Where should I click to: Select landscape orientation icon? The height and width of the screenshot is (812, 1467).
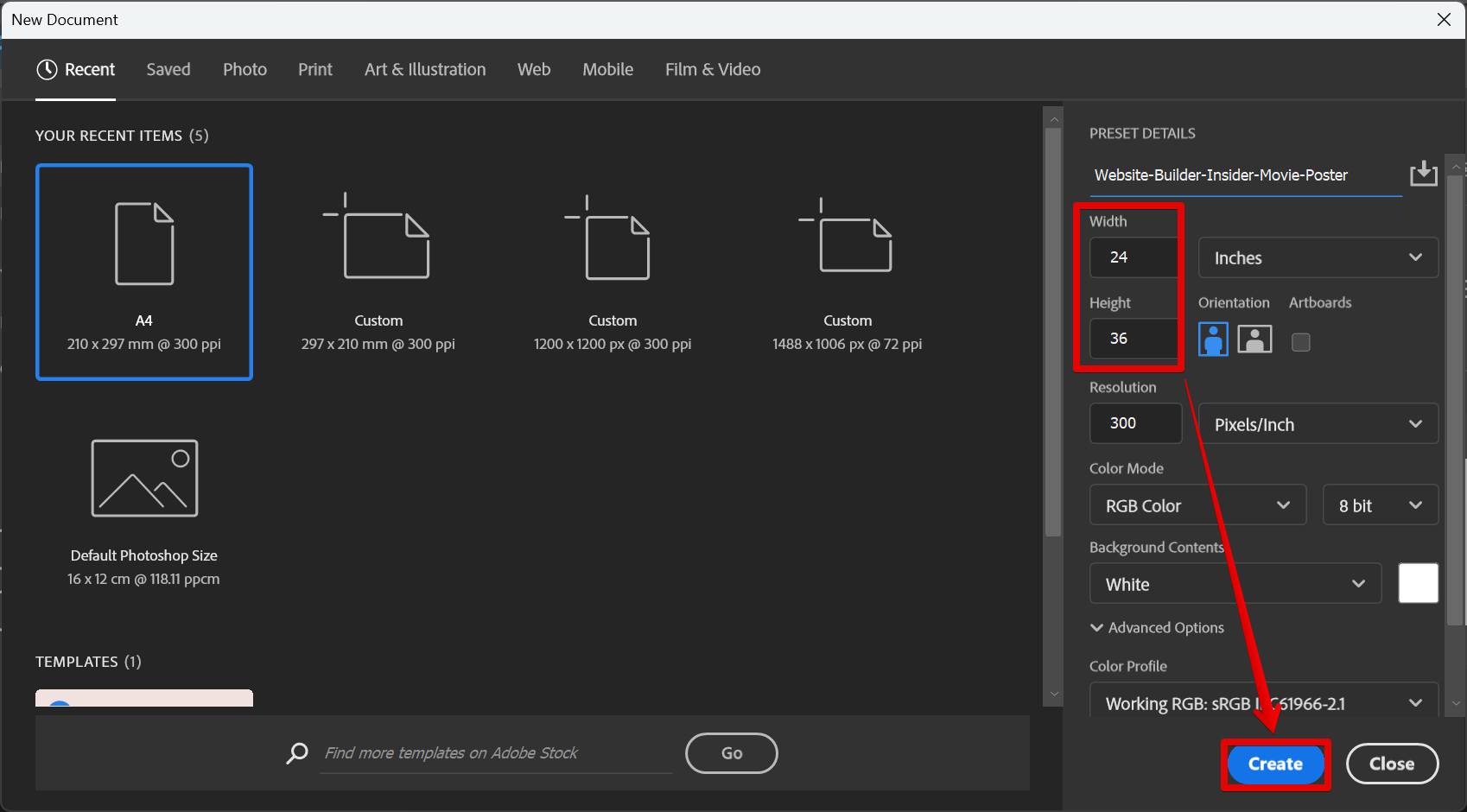1254,339
